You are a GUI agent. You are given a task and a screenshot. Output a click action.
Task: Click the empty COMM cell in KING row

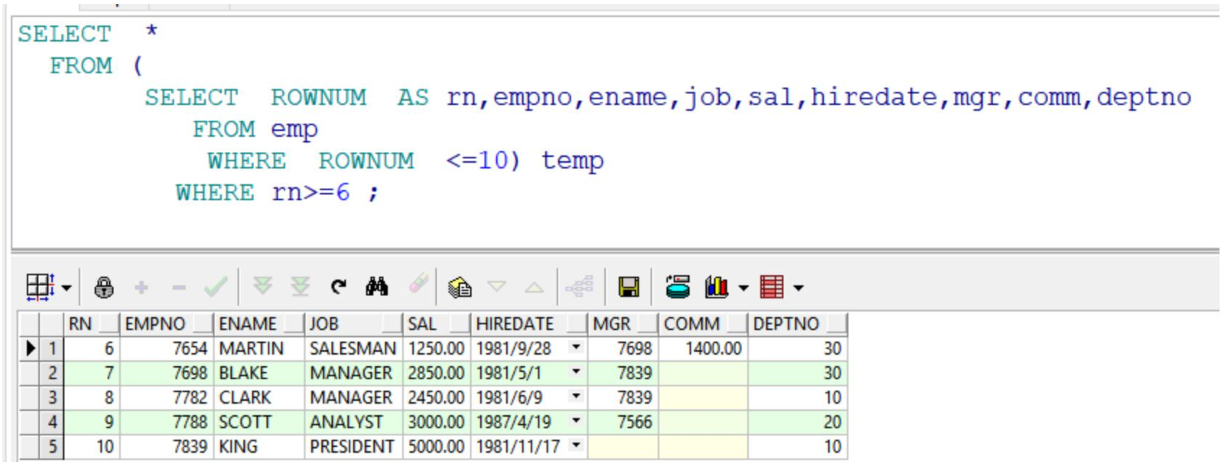[x=704, y=447]
